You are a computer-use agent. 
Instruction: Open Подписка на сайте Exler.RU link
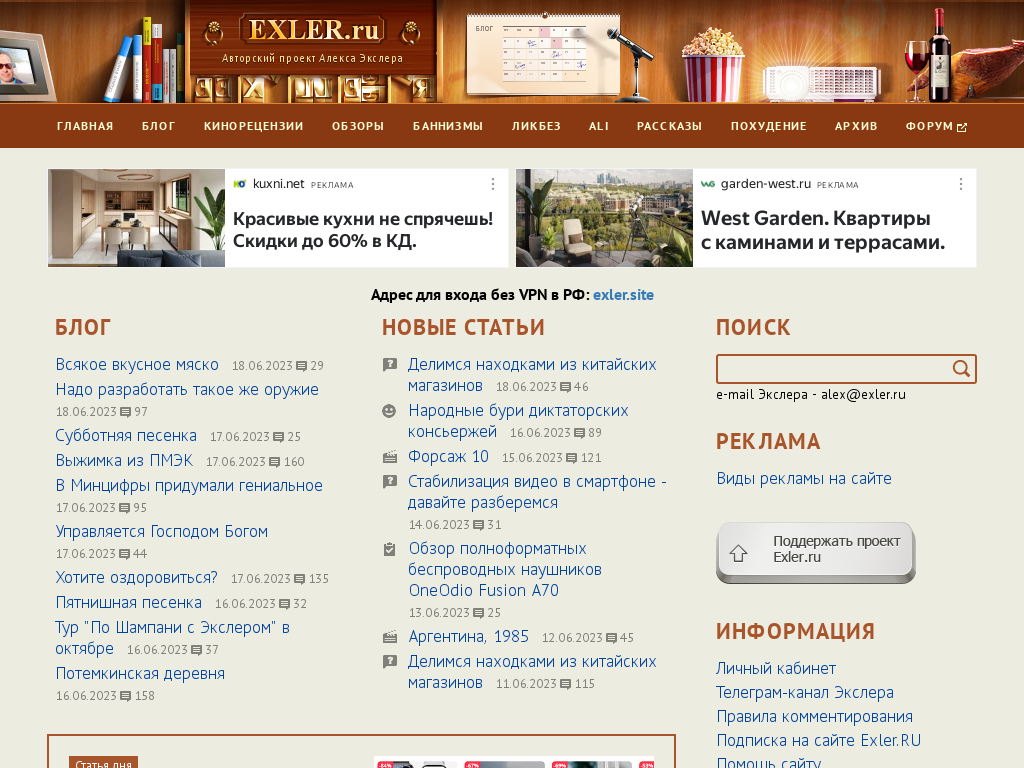pyautogui.click(x=819, y=741)
